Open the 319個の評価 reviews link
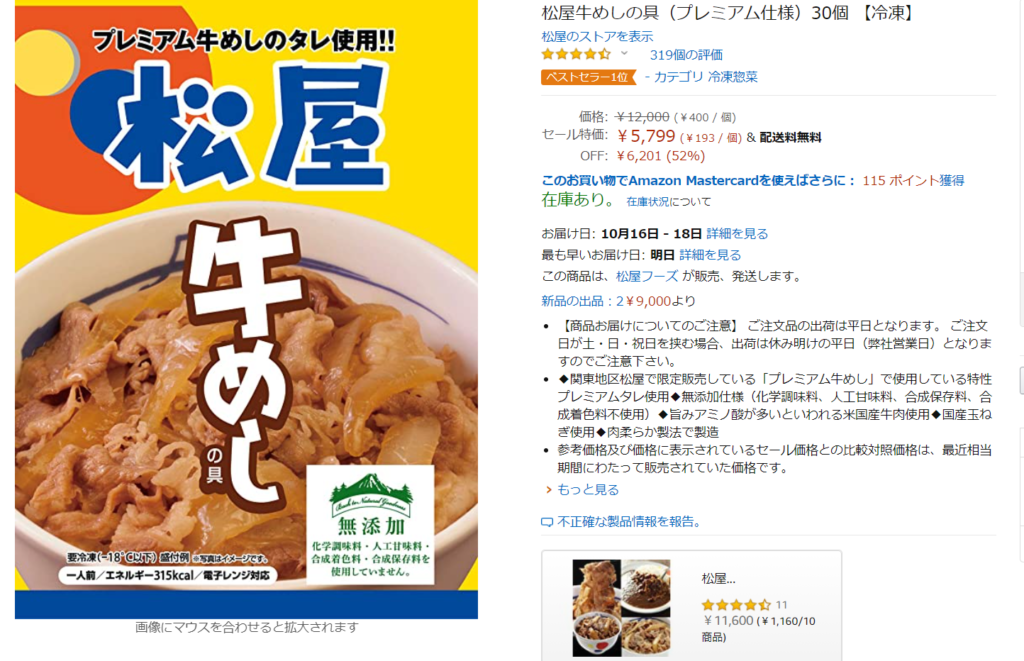1024x661 pixels. [x=686, y=55]
